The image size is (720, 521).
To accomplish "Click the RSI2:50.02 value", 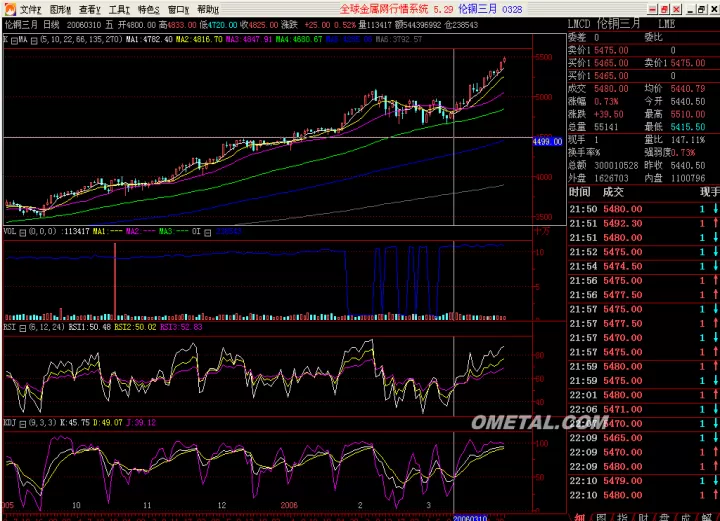I will coord(135,327).
